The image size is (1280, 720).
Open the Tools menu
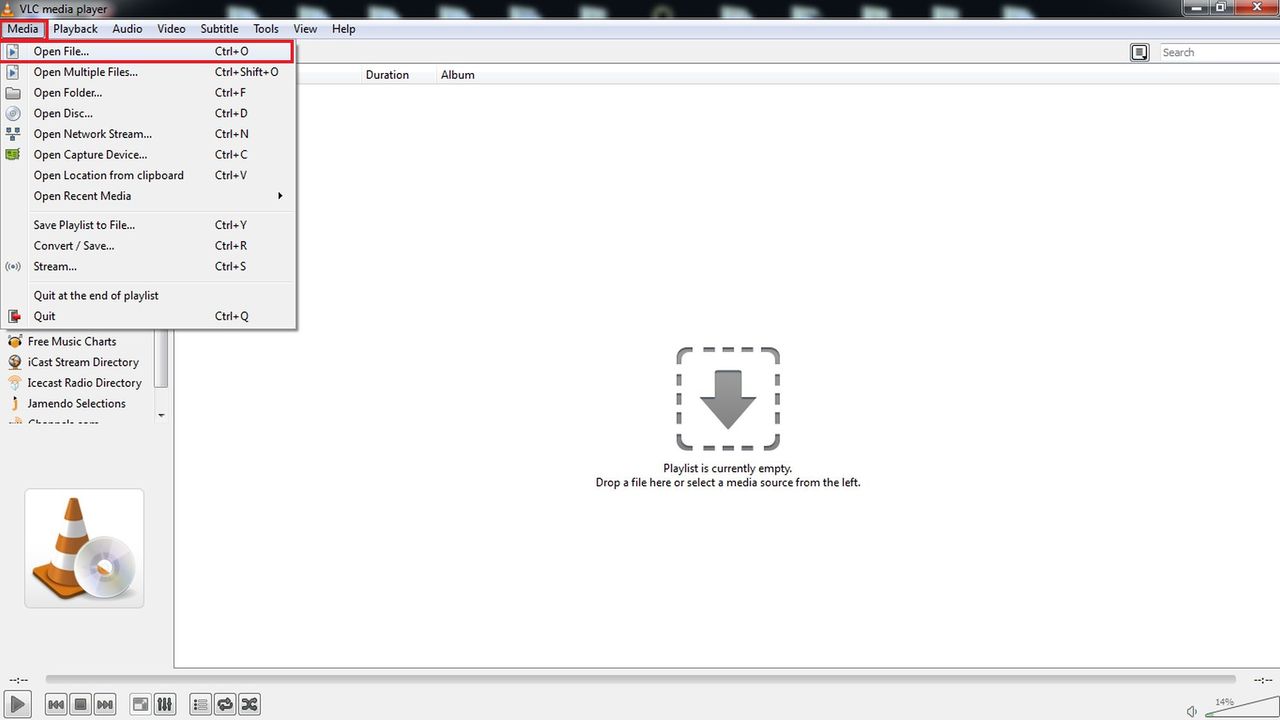click(x=266, y=29)
